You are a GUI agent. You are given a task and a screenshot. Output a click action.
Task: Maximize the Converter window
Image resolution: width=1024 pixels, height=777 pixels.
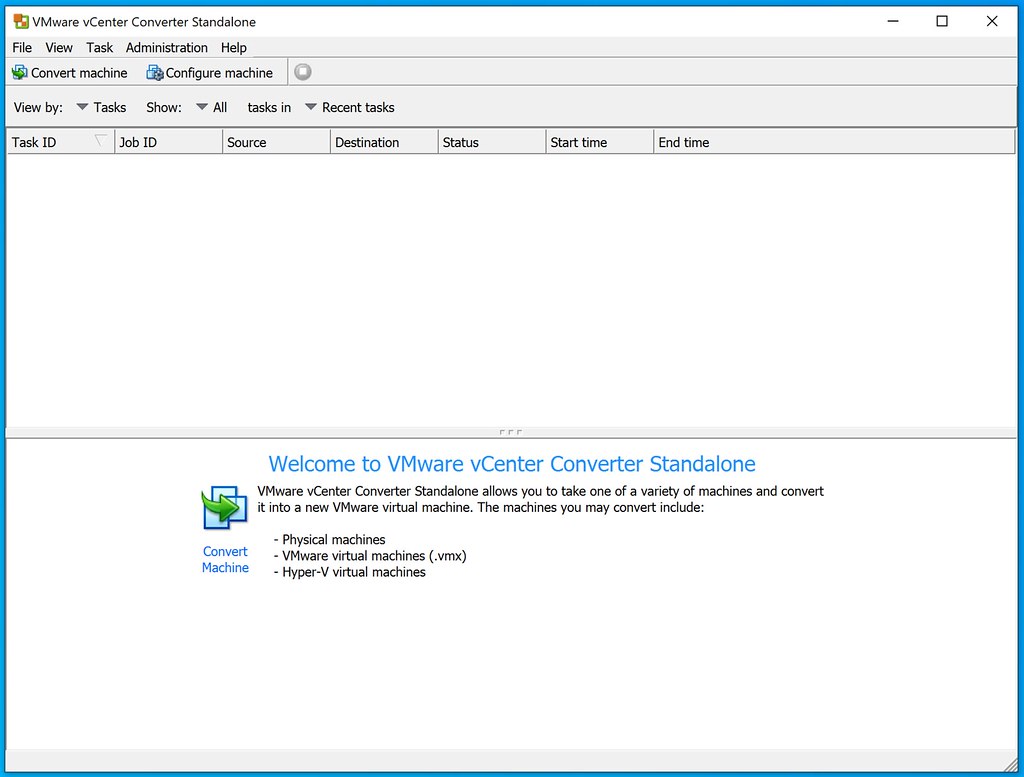(x=941, y=21)
